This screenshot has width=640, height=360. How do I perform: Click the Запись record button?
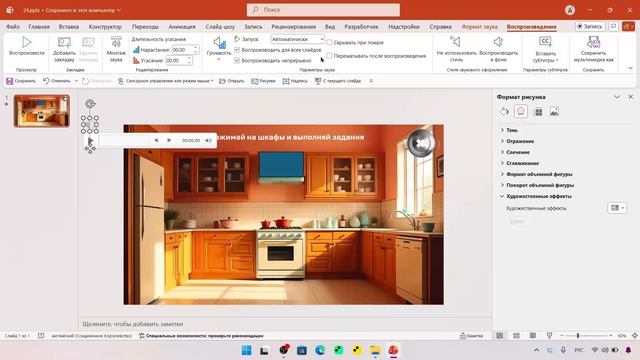(x=590, y=26)
